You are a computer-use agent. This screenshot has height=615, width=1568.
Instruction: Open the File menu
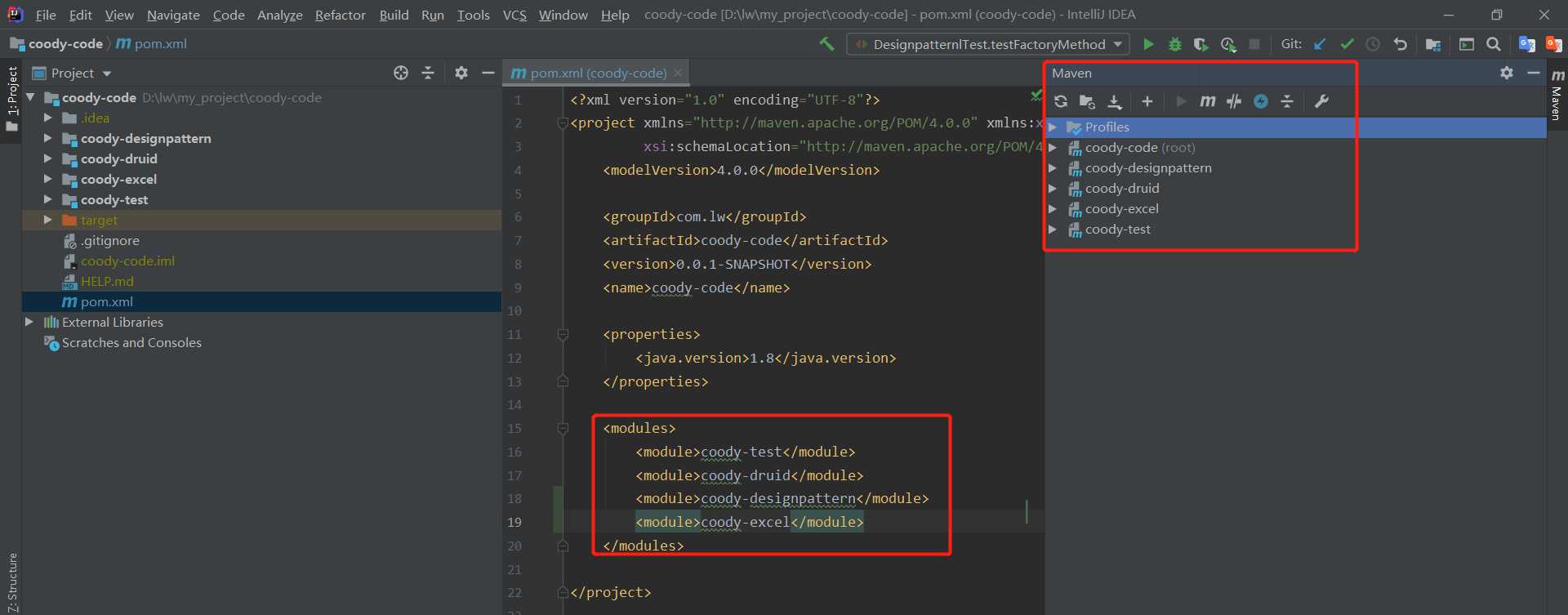tap(46, 15)
